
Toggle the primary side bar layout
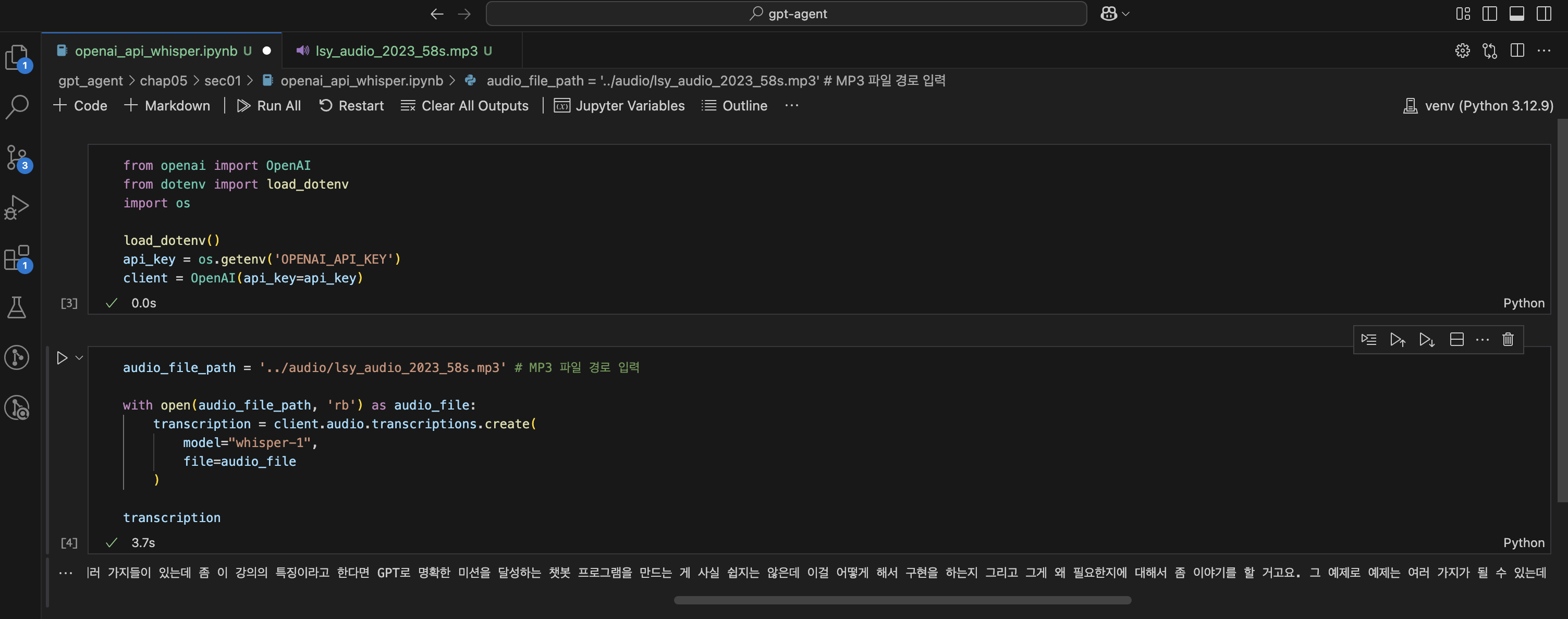pos(1489,14)
